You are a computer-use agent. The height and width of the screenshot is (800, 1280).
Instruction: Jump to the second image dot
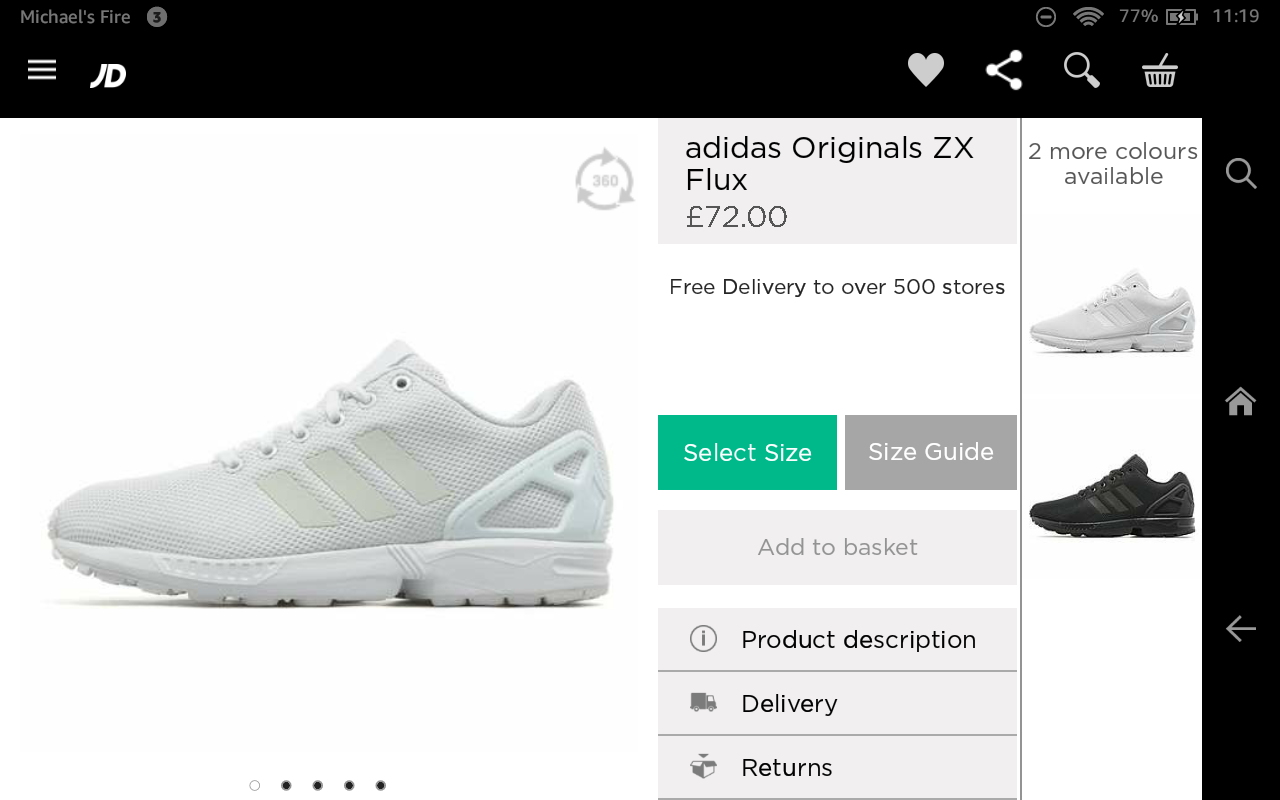[286, 785]
